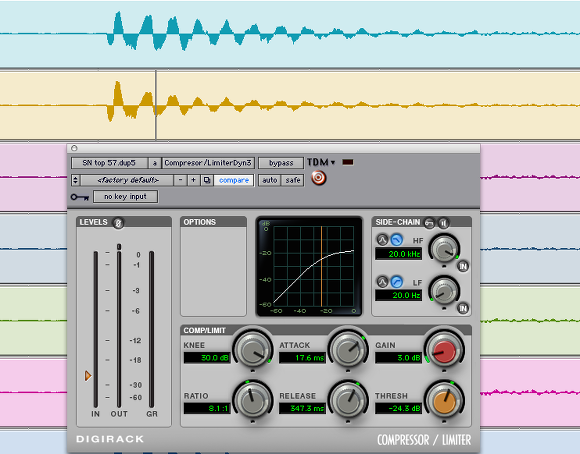Screen dimensions: 580x454
Task: Close the plug-in window
Action: click(x=74, y=148)
